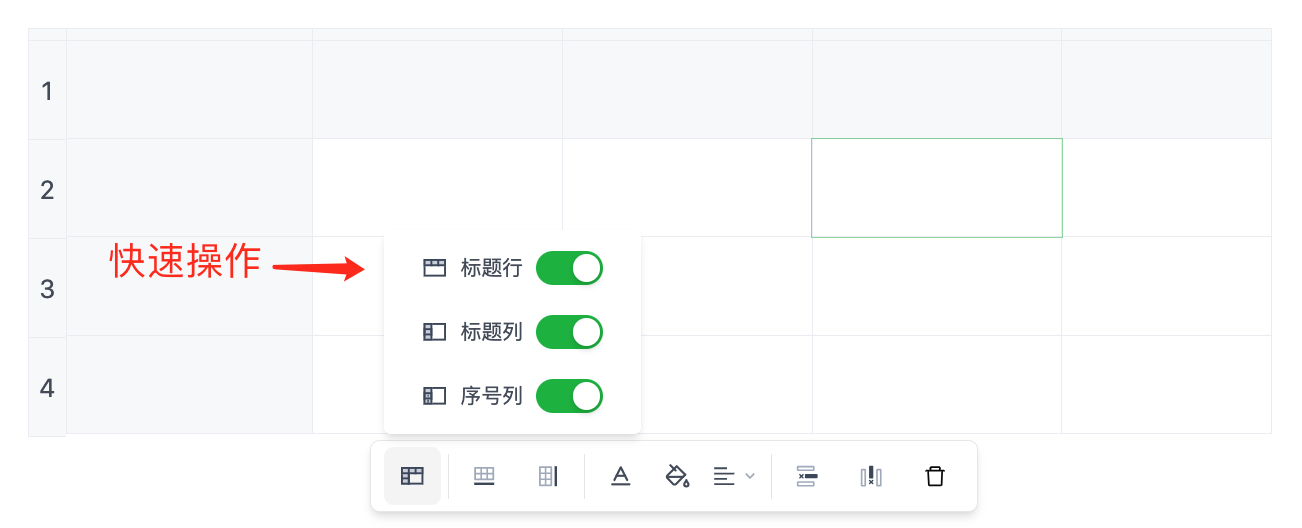Disable the 序号列 switch
This screenshot has width=1302, height=528.
[x=569, y=396]
